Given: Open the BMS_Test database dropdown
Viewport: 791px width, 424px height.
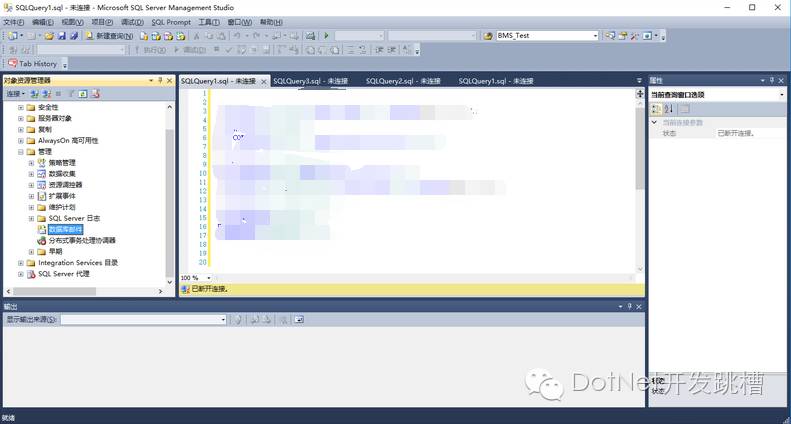Looking at the screenshot, I should 595,36.
